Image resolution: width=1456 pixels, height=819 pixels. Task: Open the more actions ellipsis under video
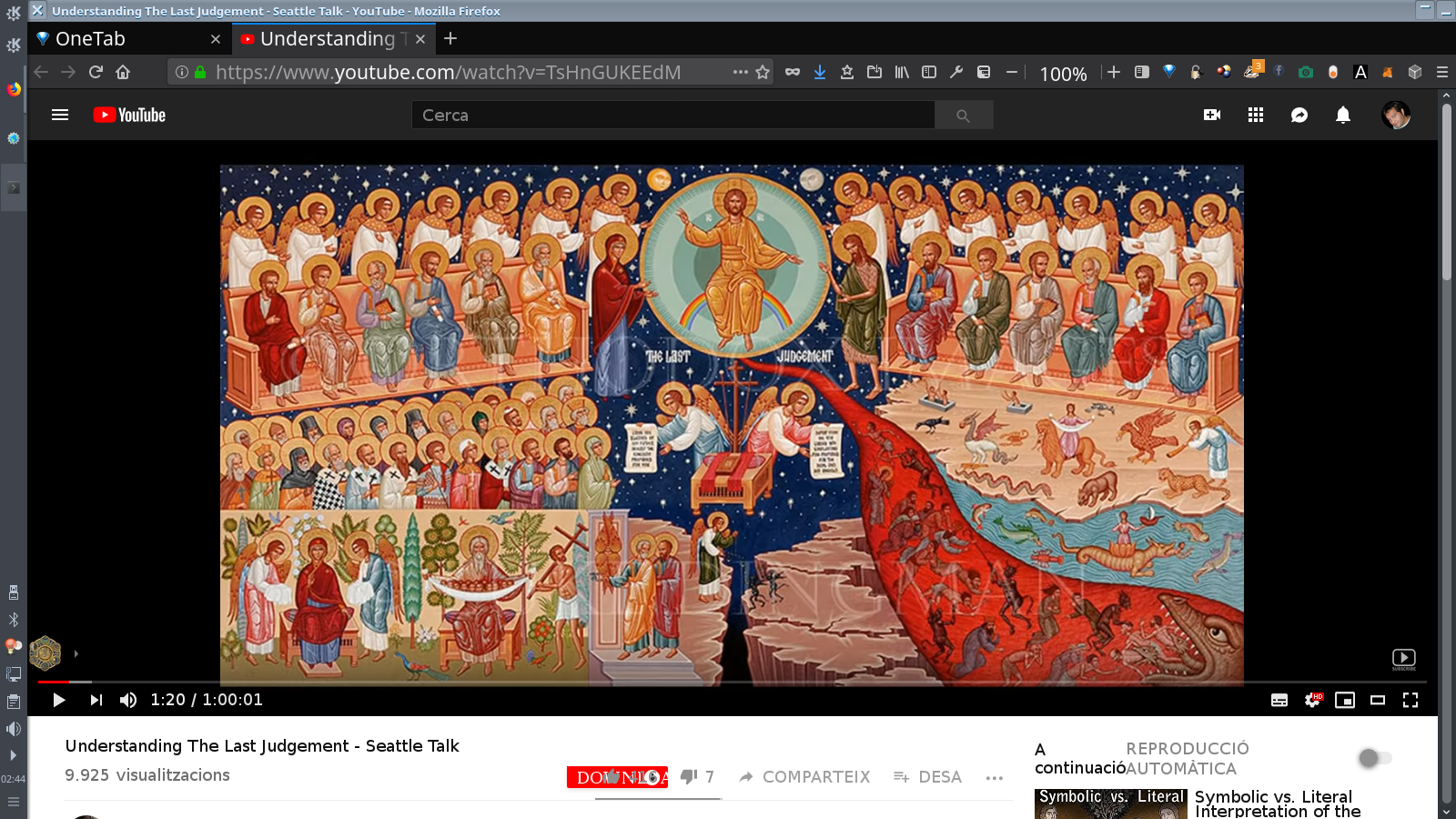click(x=995, y=777)
